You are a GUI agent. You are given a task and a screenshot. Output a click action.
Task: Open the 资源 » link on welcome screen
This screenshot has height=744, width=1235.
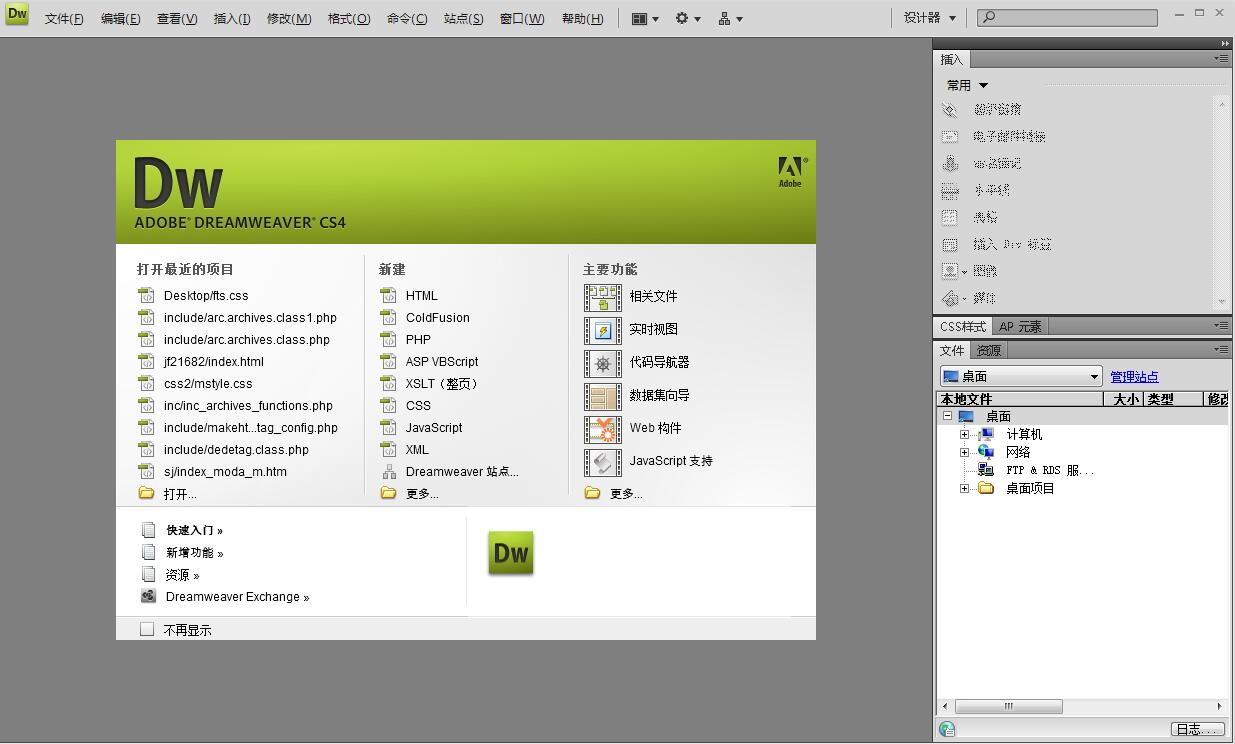click(x=182, y=575)
